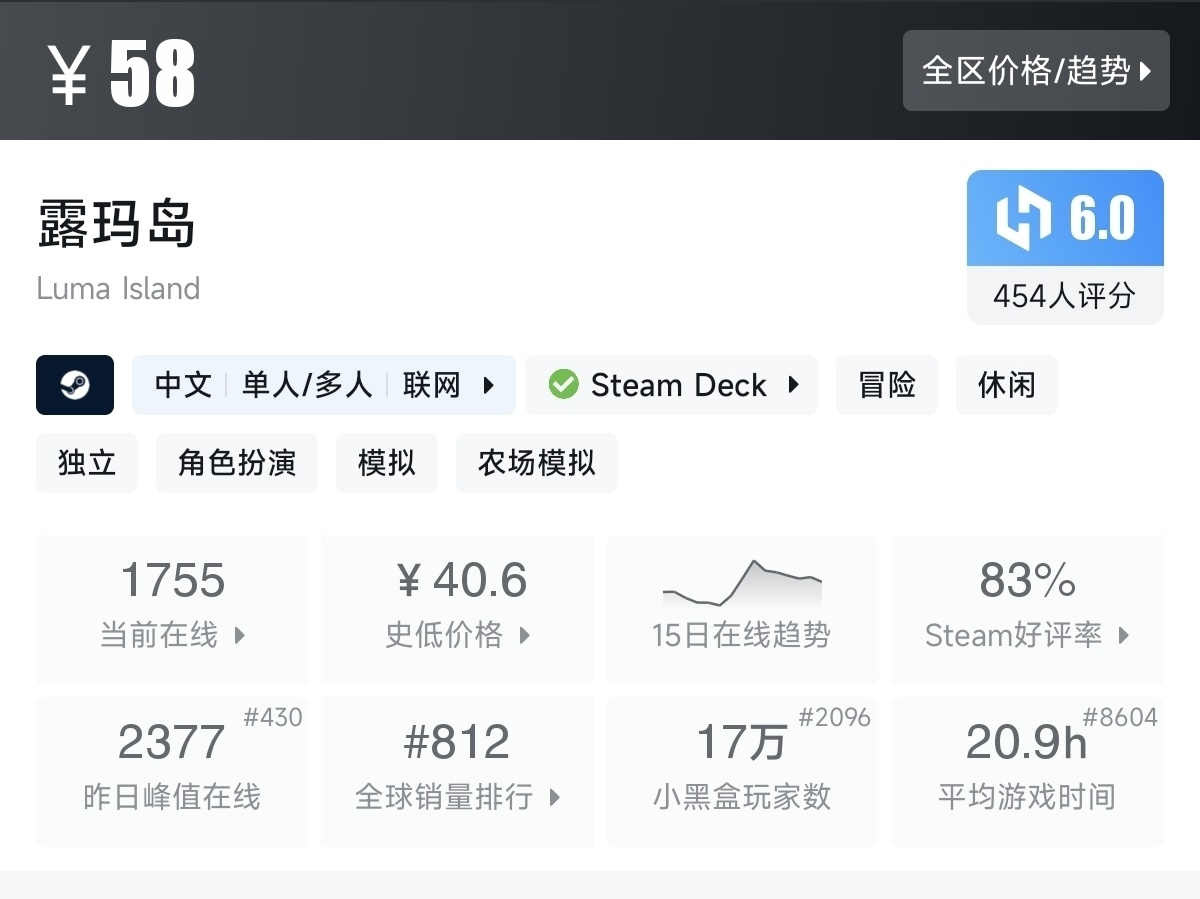This screenshot has width=1200, height=899.
Task: Expand 史低价格 lowest price arrow
Action: pos(525,635)
